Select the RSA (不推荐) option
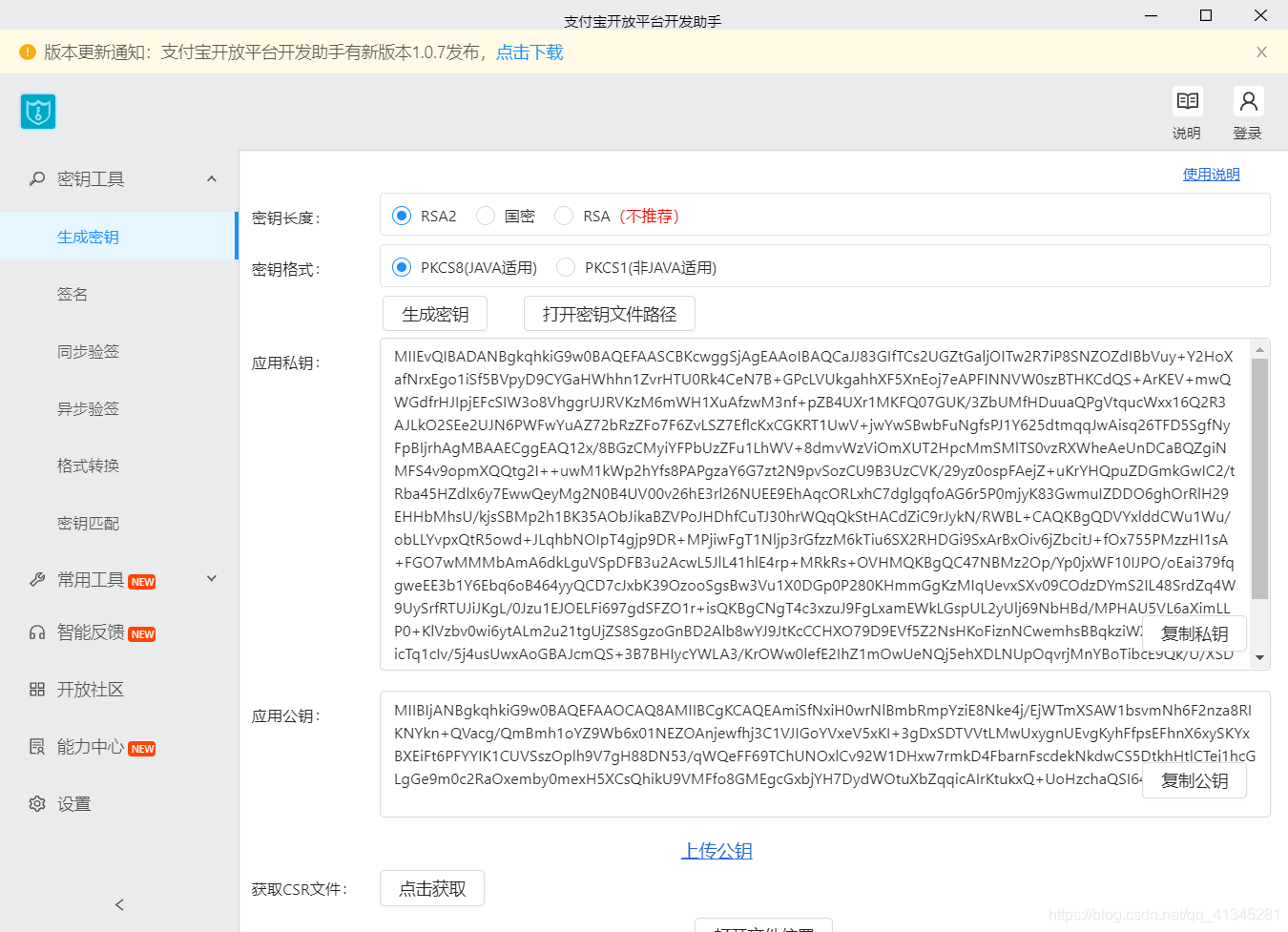 564,216
